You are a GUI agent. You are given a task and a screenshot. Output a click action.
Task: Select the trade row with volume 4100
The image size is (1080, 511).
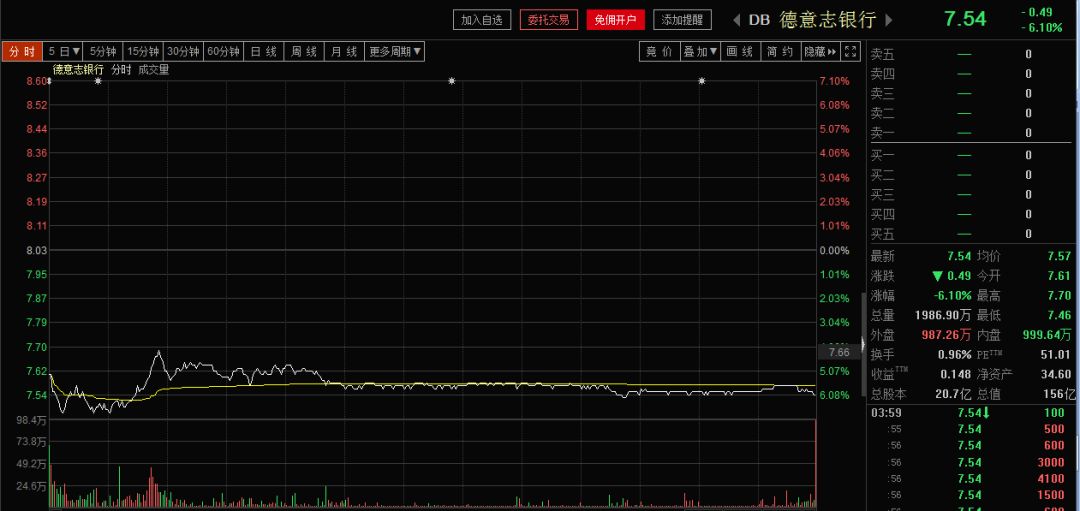pyautogui.click(x=970, y=479)
